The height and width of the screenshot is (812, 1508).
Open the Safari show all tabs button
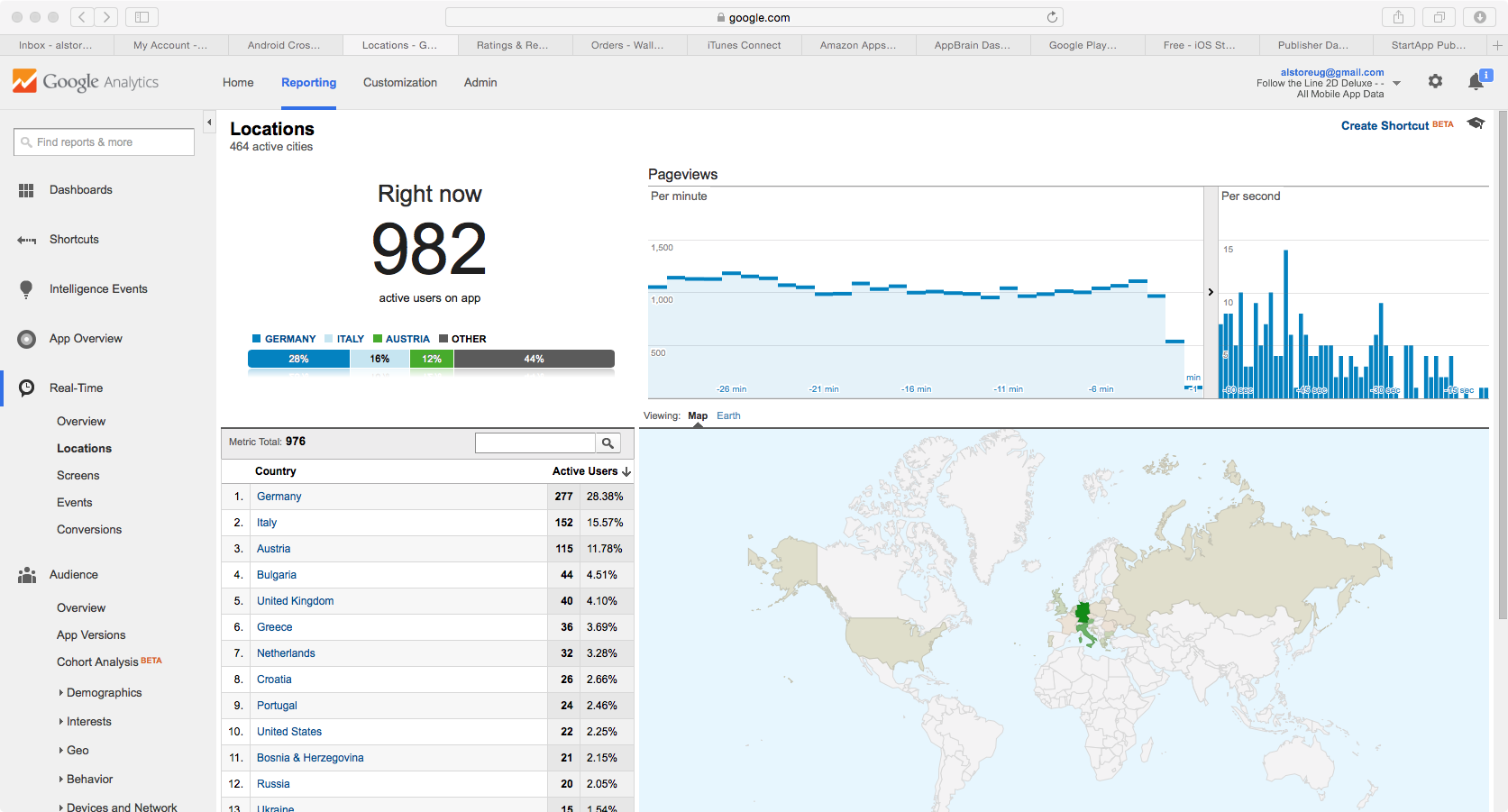click(1439, 17)
